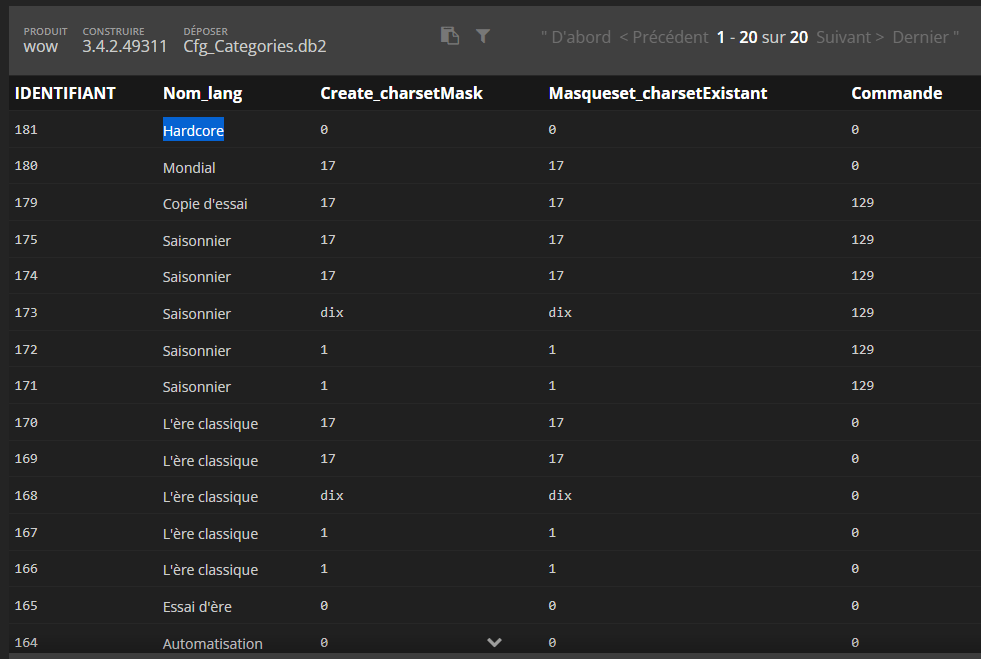
Task: Click the Copie d'essai row name
Action: coord(205,204)
